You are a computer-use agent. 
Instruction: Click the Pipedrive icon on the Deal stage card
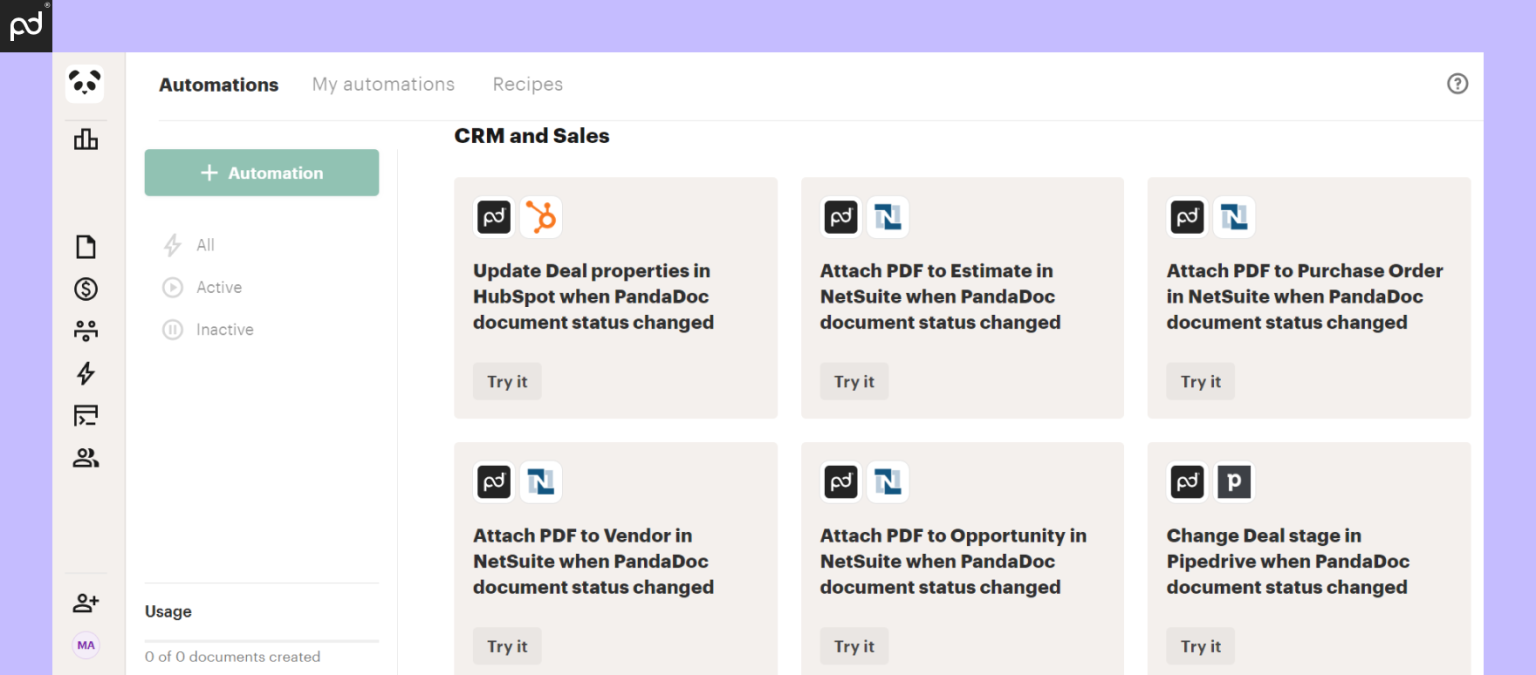click(1234, 482)
